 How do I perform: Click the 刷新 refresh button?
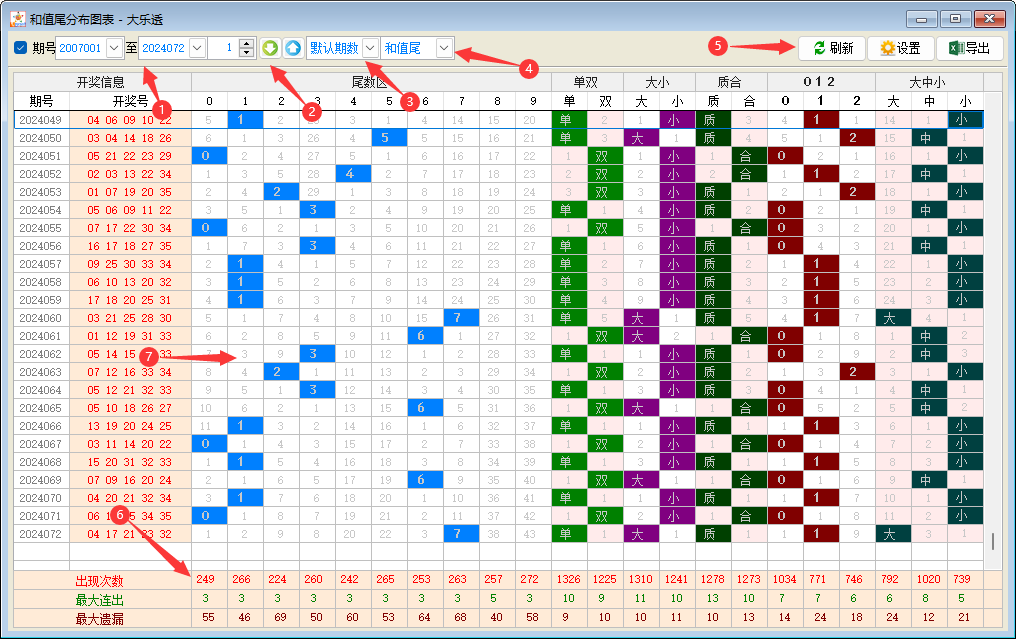[x=832, y=48]
